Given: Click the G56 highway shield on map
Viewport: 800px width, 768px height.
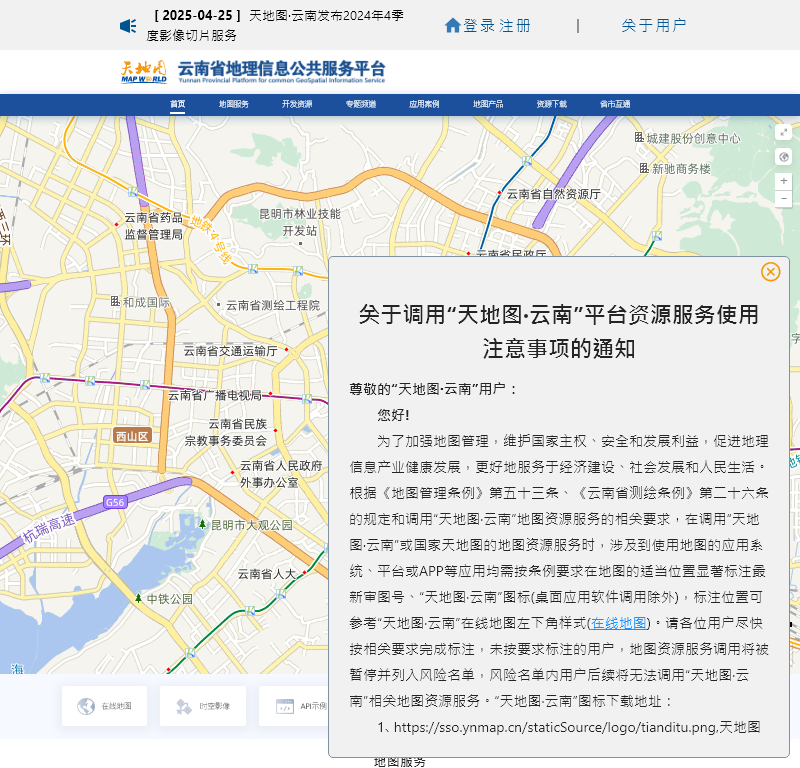Looking at the screenshot, I should (115, 502).
